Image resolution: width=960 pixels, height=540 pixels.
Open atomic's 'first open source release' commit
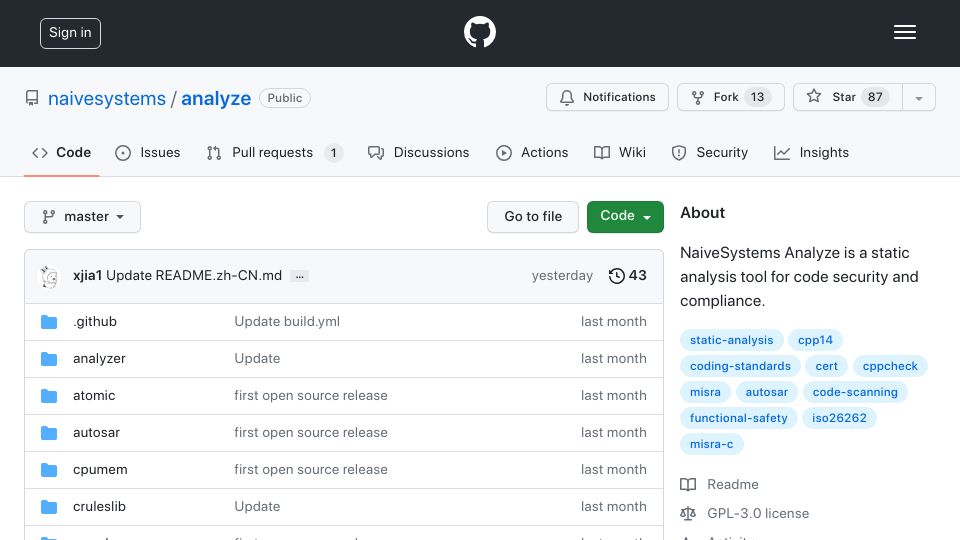311,396
